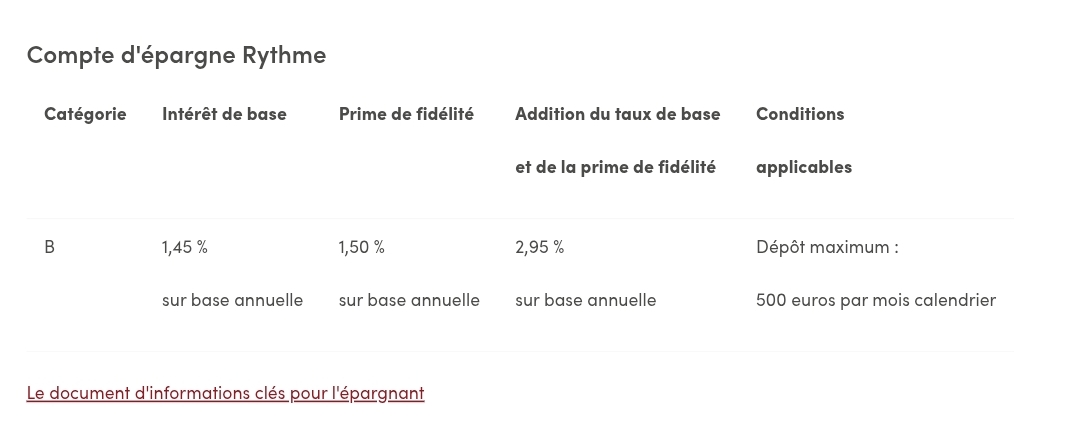Click sur base annuelle under 1,45 %
This screenshot has width=1080, height=440.
coord(233,300)
